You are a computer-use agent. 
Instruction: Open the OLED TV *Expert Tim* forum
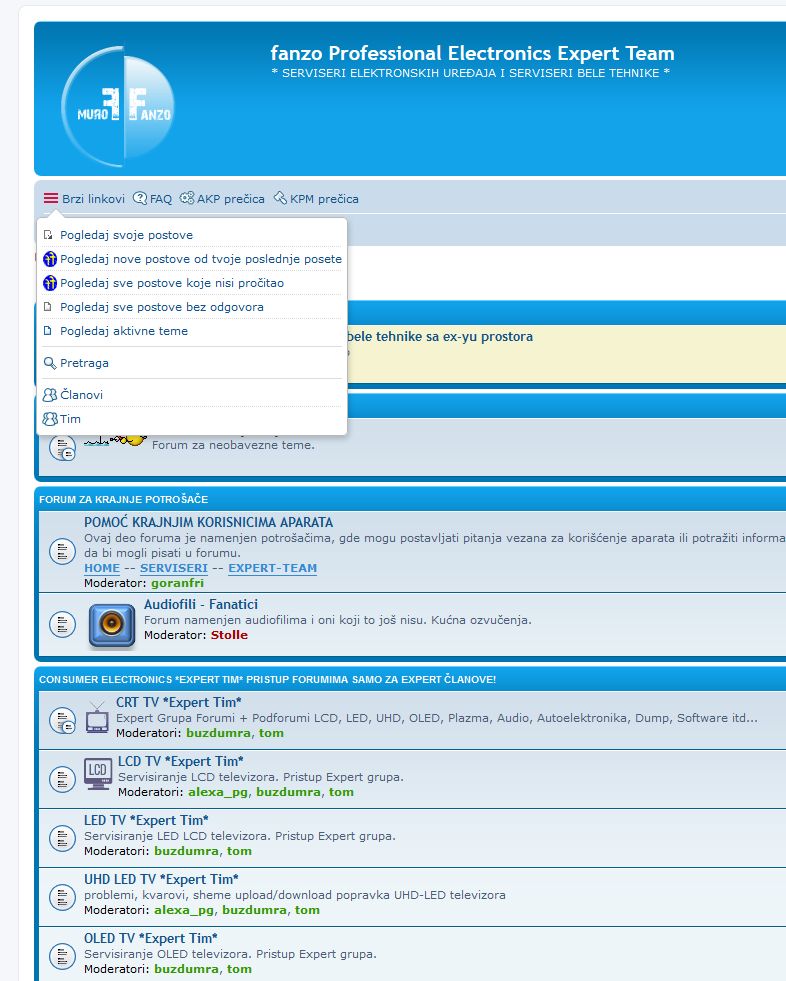(x=150, y=938)
